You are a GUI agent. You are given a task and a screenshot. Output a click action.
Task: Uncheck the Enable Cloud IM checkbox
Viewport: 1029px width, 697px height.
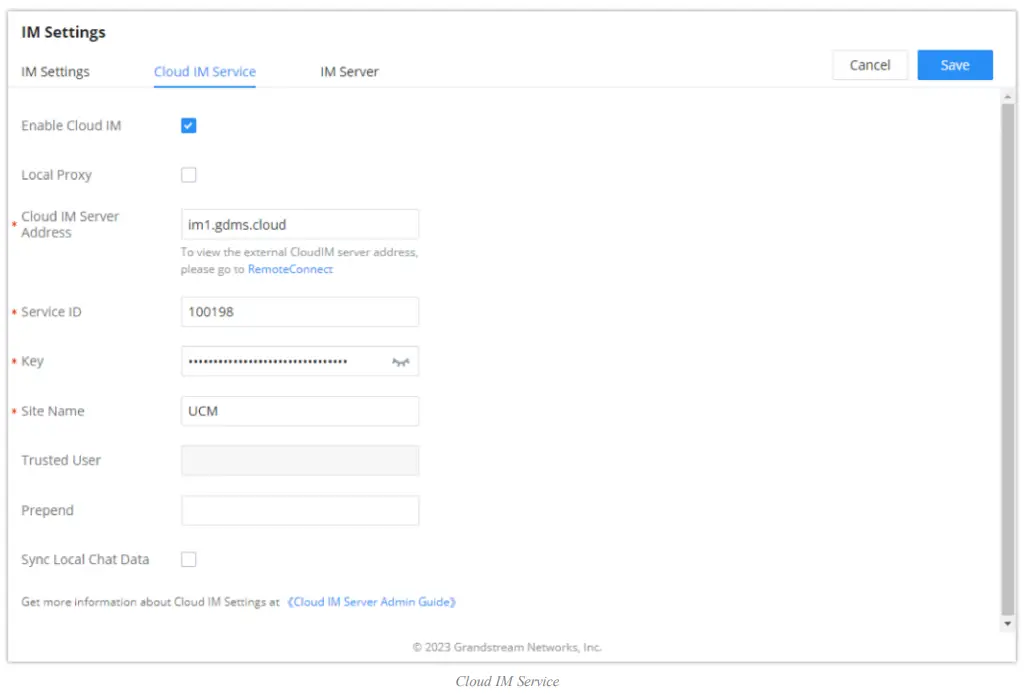pos(188,126)
